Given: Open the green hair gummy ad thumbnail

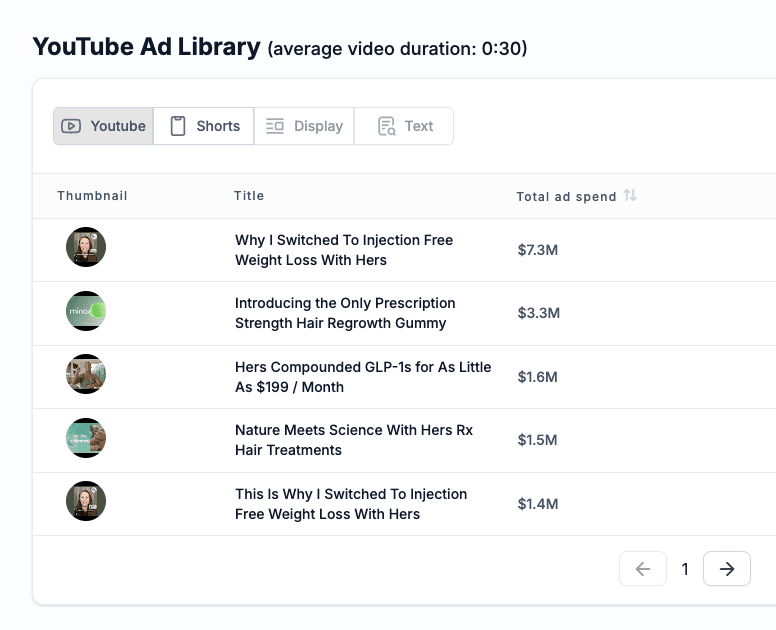Looking at the screenshot, I should (x=86, y=311).
